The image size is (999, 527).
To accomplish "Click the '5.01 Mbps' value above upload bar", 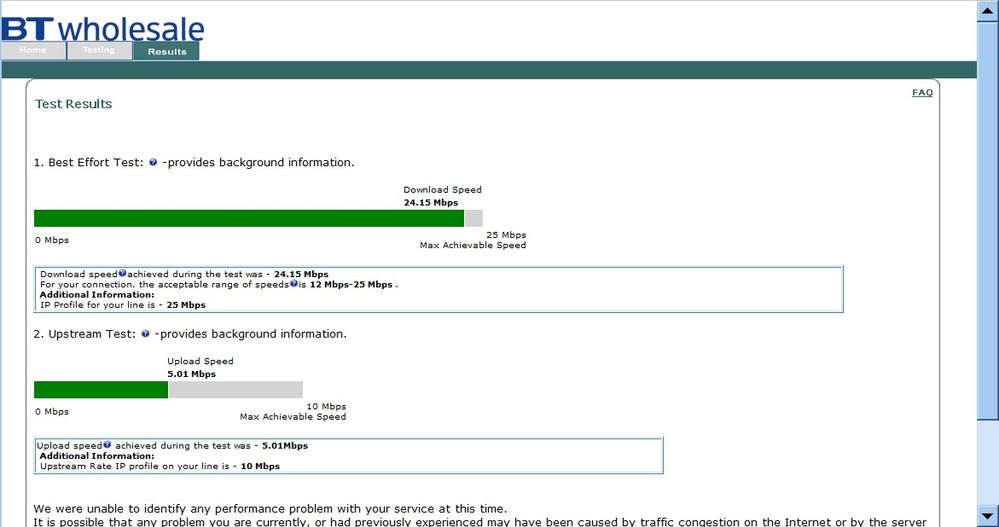I will (x=192, y=374).
